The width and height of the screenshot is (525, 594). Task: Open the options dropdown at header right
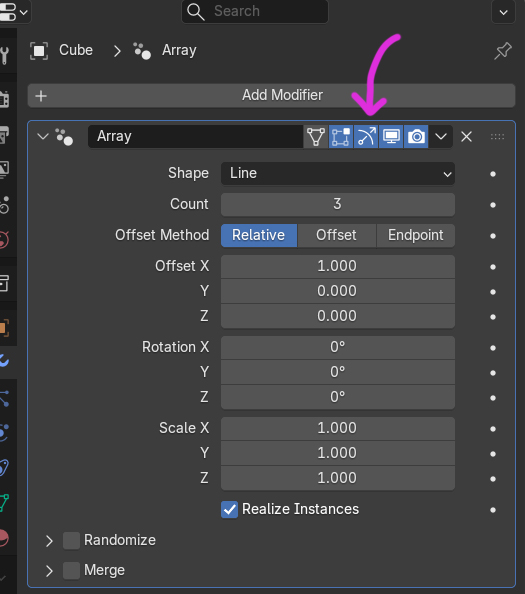[503, 12]
